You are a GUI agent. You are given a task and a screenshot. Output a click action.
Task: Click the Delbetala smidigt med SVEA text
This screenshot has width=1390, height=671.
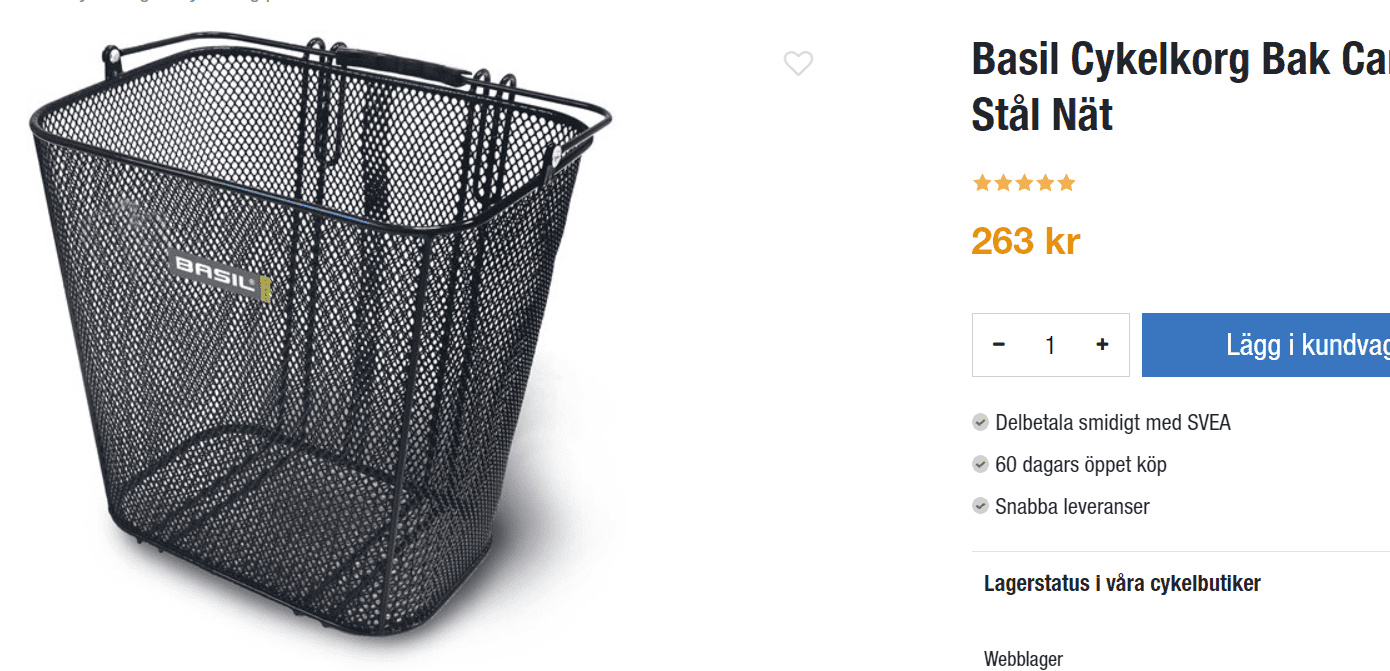1113,422
